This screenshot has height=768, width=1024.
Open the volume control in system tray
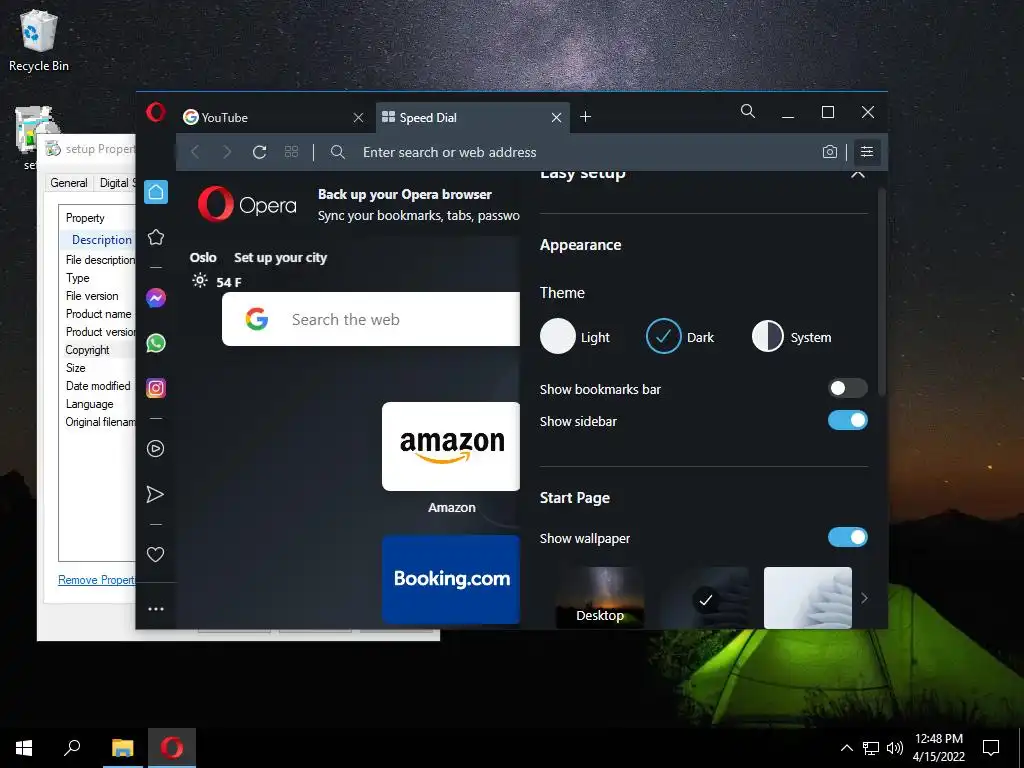coord(895,748)
